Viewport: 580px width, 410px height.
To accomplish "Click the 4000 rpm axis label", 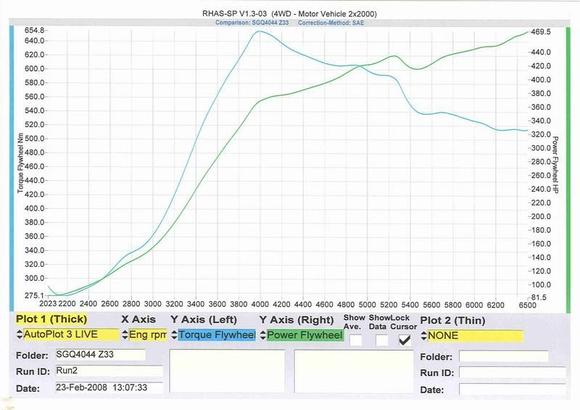I will click(x=260, y=305).
